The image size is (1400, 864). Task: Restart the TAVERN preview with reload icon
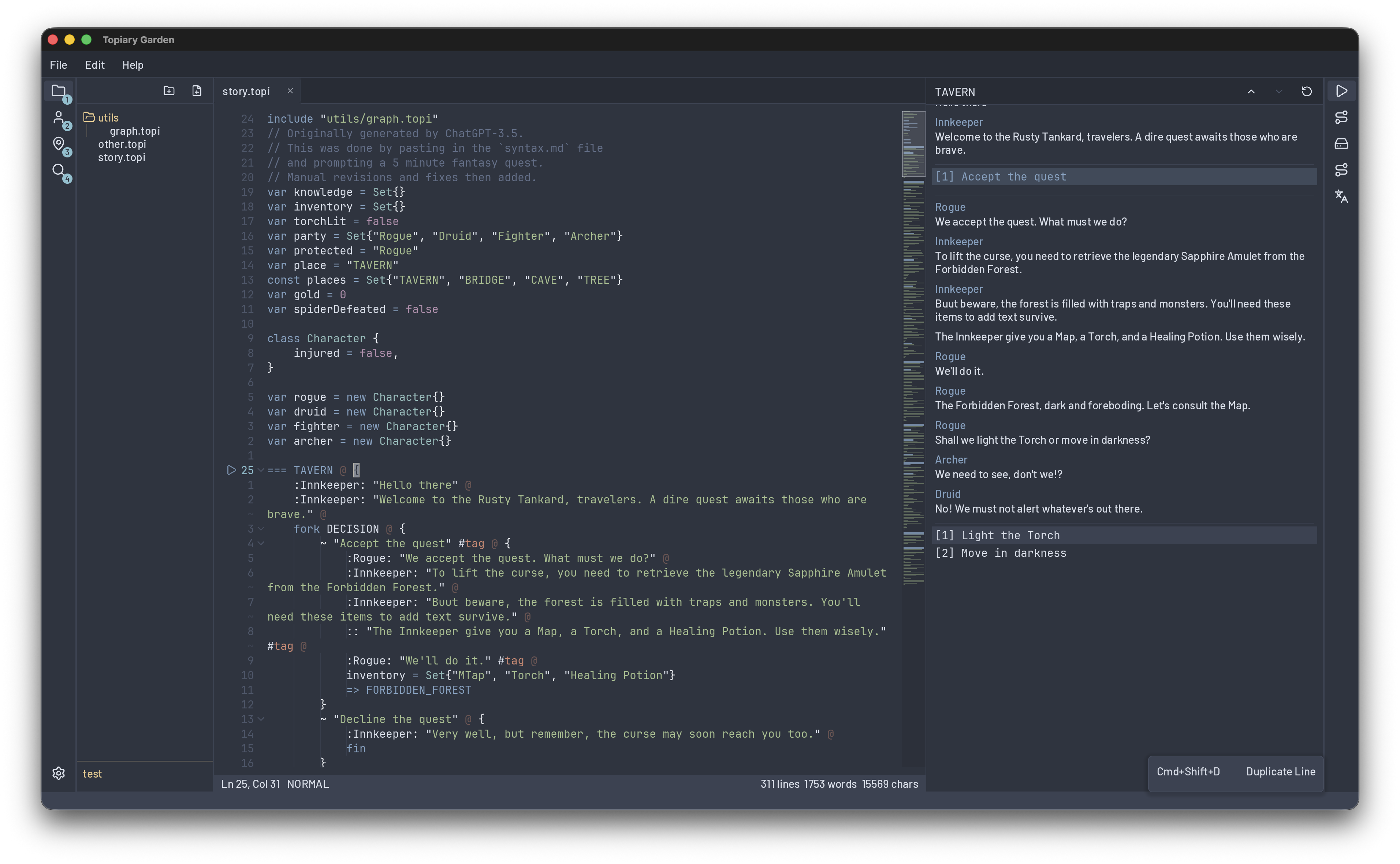(1306, 92)
